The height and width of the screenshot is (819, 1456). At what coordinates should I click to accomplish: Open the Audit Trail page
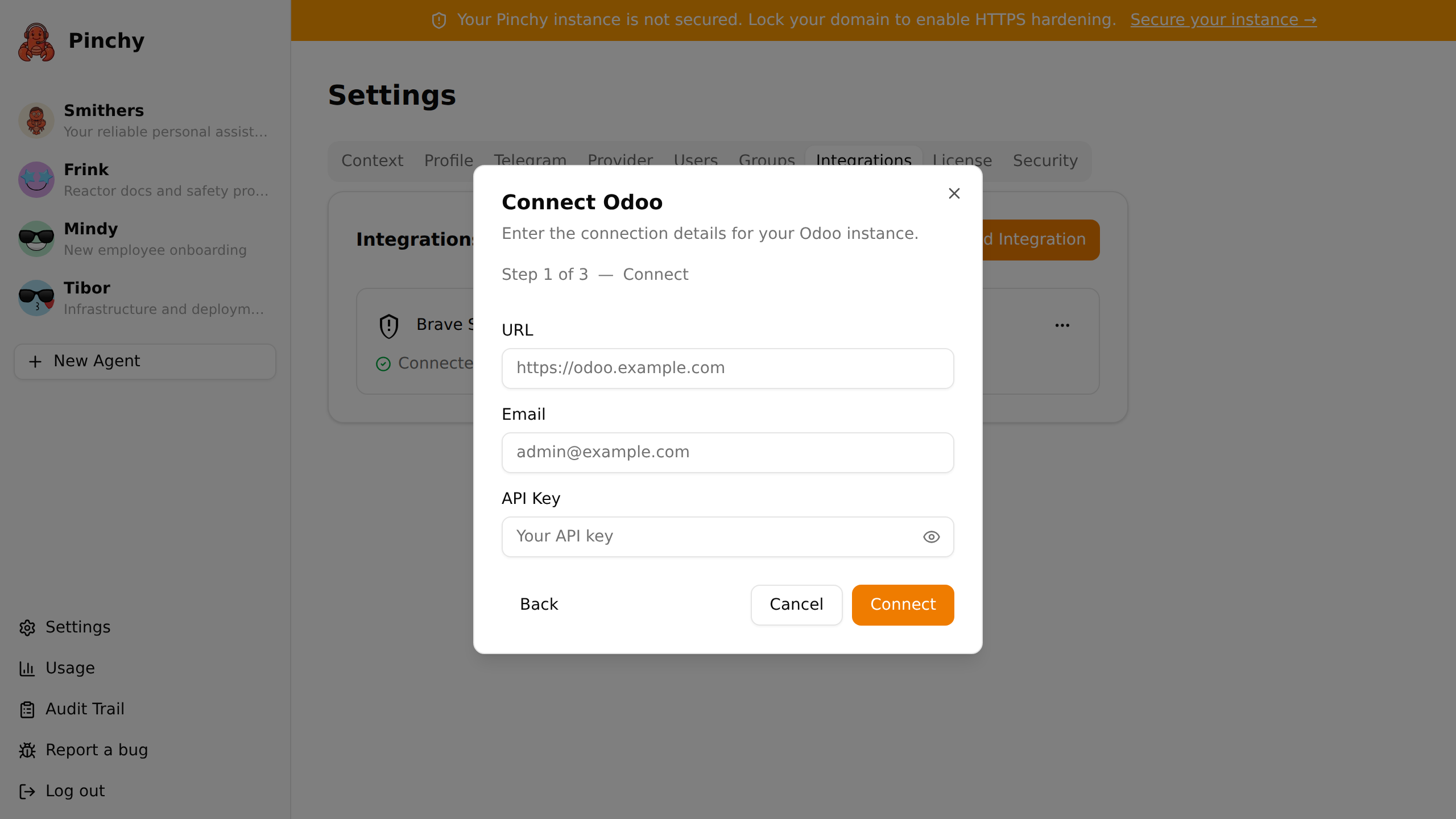click(85, 709)
